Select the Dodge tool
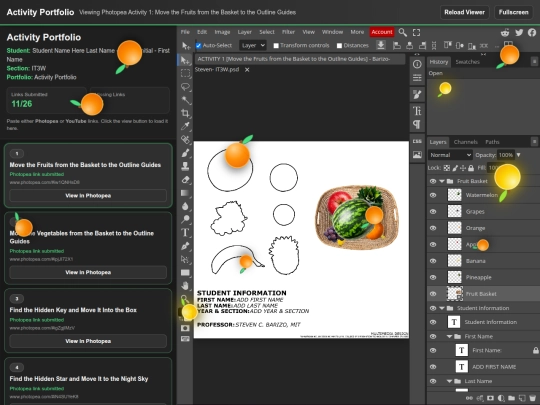The height and width of the screenshot is (405, 540). 185,219
